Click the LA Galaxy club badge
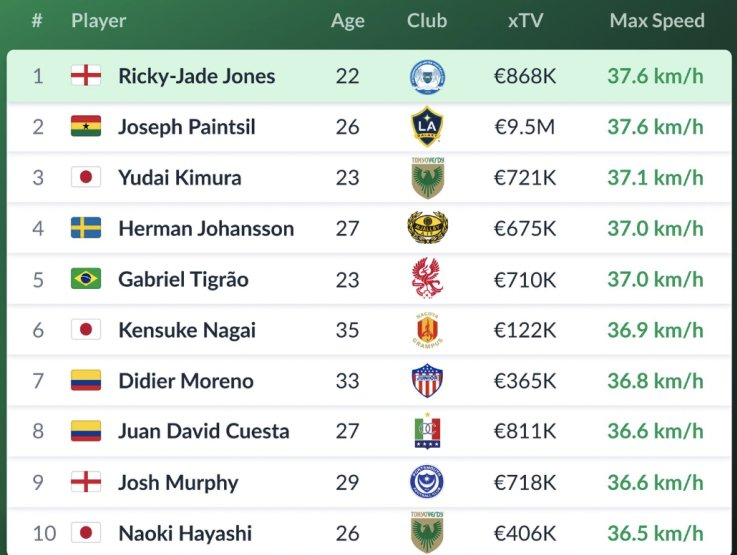Screen dimensions: 737x555 click(427, 127)
